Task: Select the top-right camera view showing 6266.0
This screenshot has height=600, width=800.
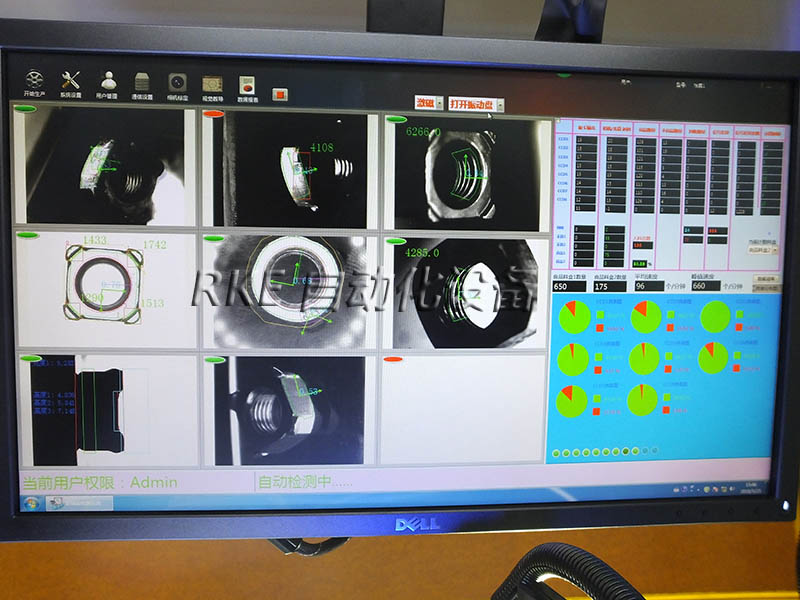Action: coord(467,171)
